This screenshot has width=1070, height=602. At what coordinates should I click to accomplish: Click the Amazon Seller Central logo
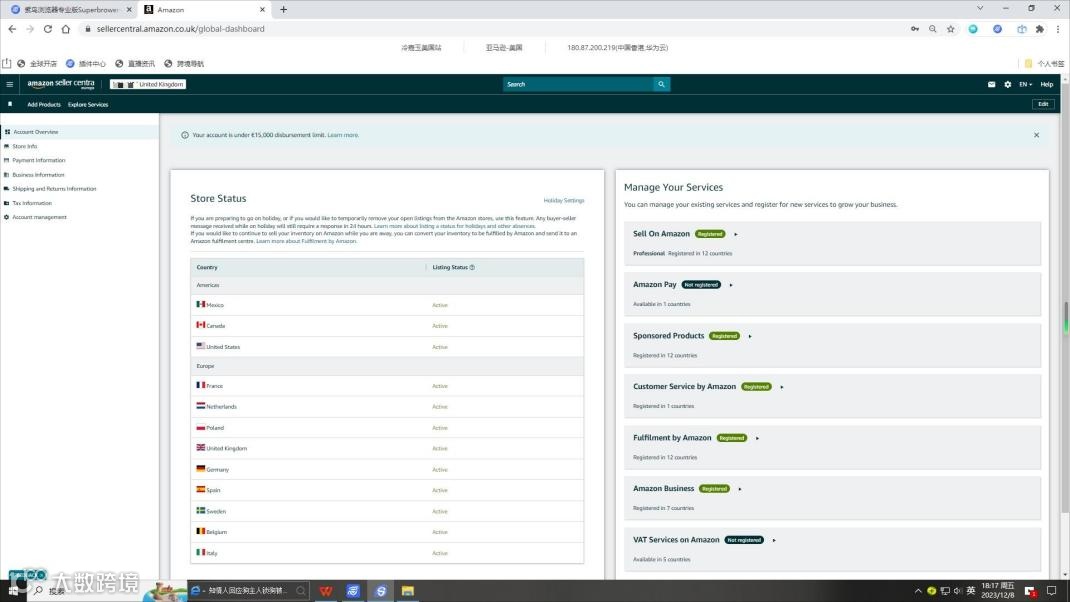pos(61,84)
